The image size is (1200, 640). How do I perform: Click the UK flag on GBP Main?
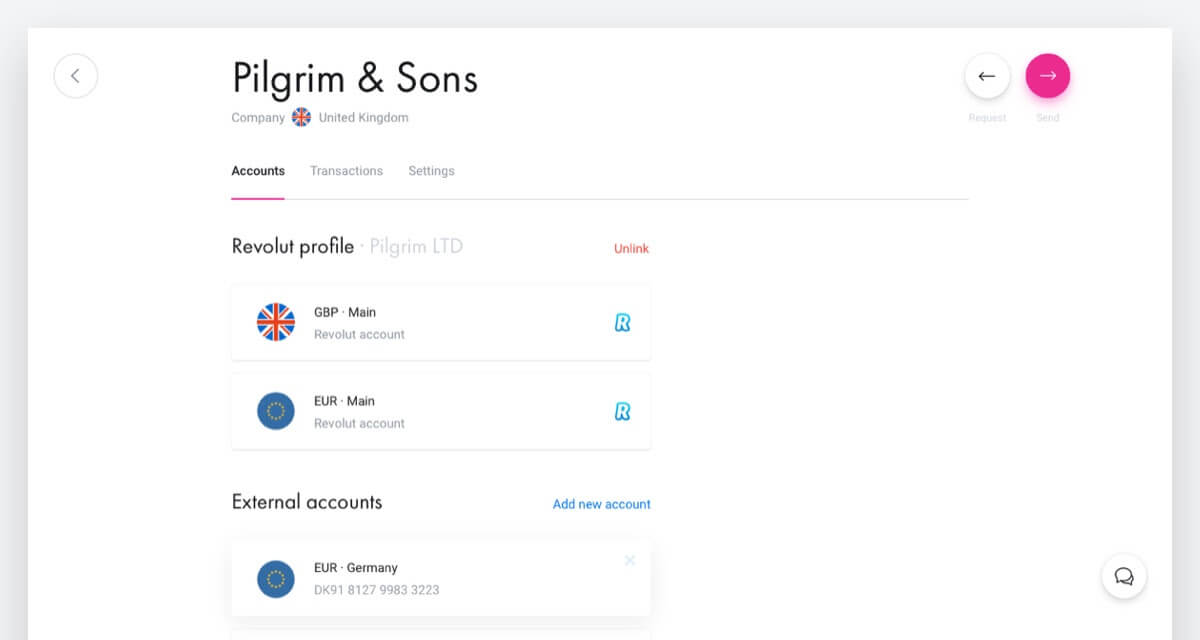tap(276, 322)
